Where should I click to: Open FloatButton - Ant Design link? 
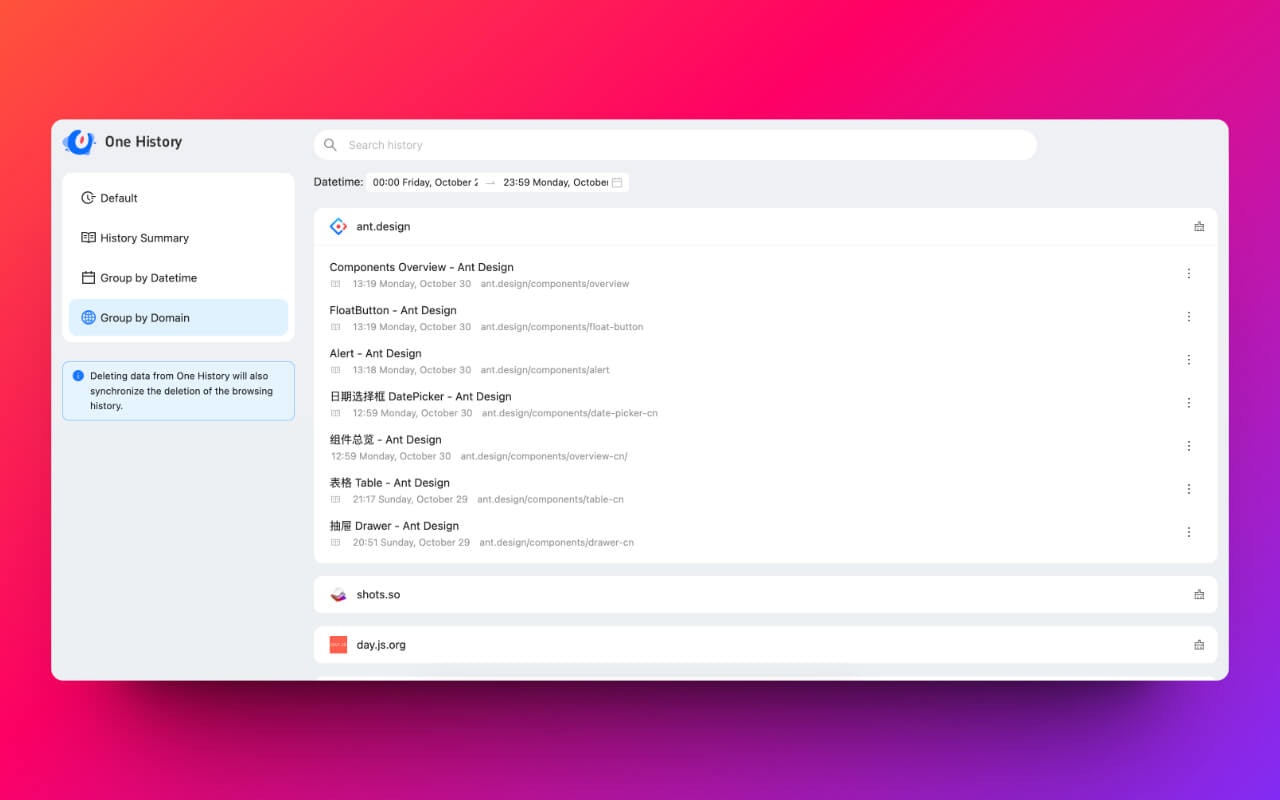tap(393, 311)
